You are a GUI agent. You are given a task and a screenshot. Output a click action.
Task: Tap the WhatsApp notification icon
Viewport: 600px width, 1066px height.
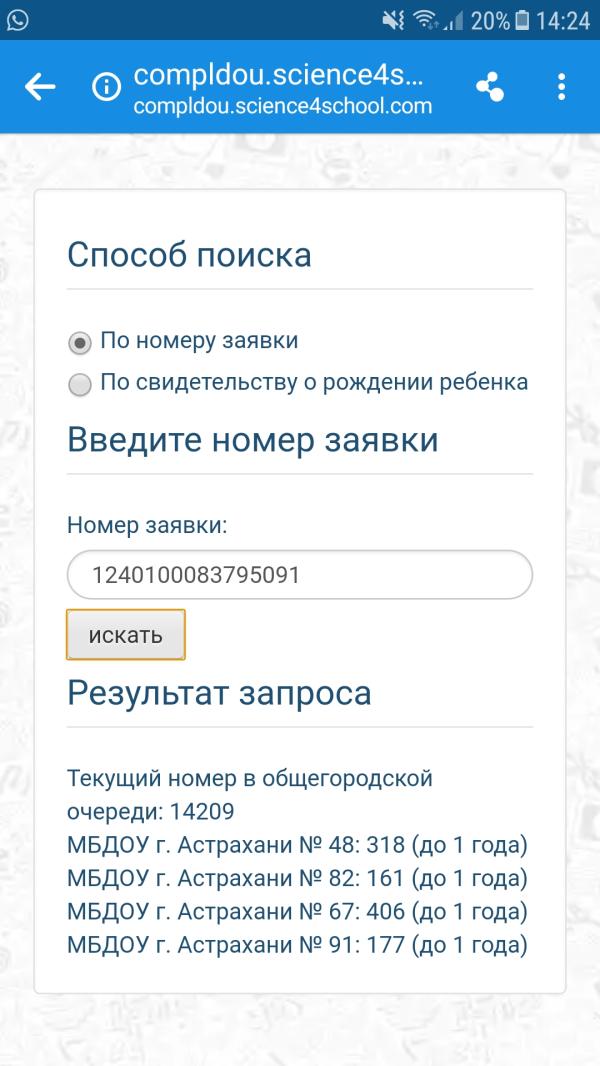point(17,20)
